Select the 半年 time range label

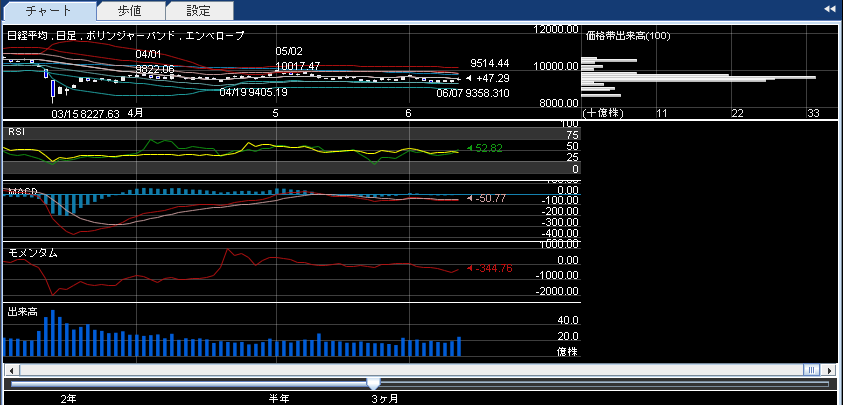[x=278, y=398]
